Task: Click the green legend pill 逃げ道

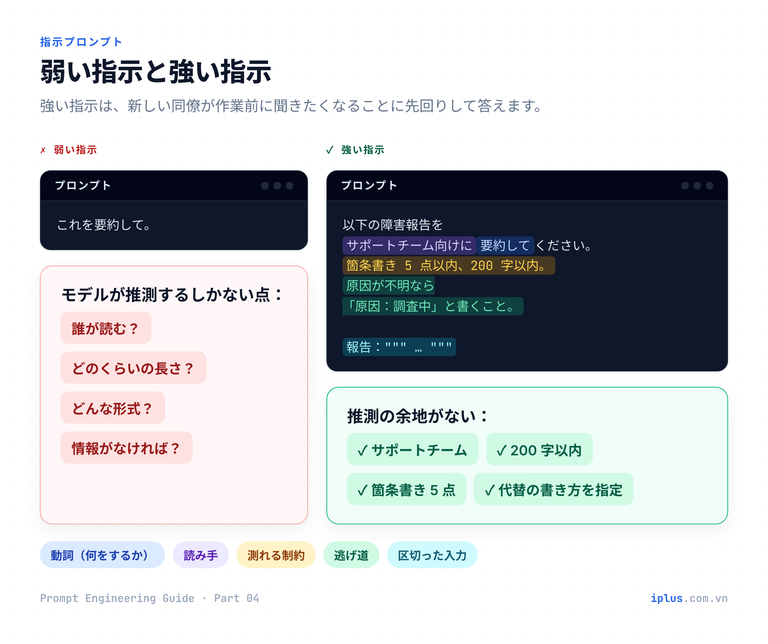Action: (x=351, y=555)
